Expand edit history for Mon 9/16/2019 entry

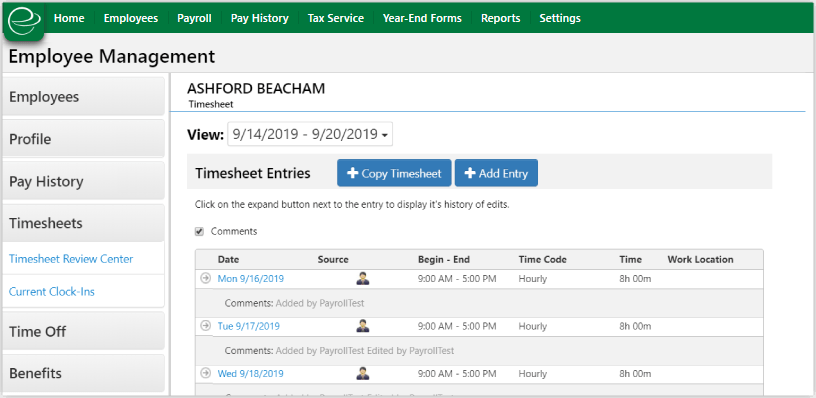point(206,278)
